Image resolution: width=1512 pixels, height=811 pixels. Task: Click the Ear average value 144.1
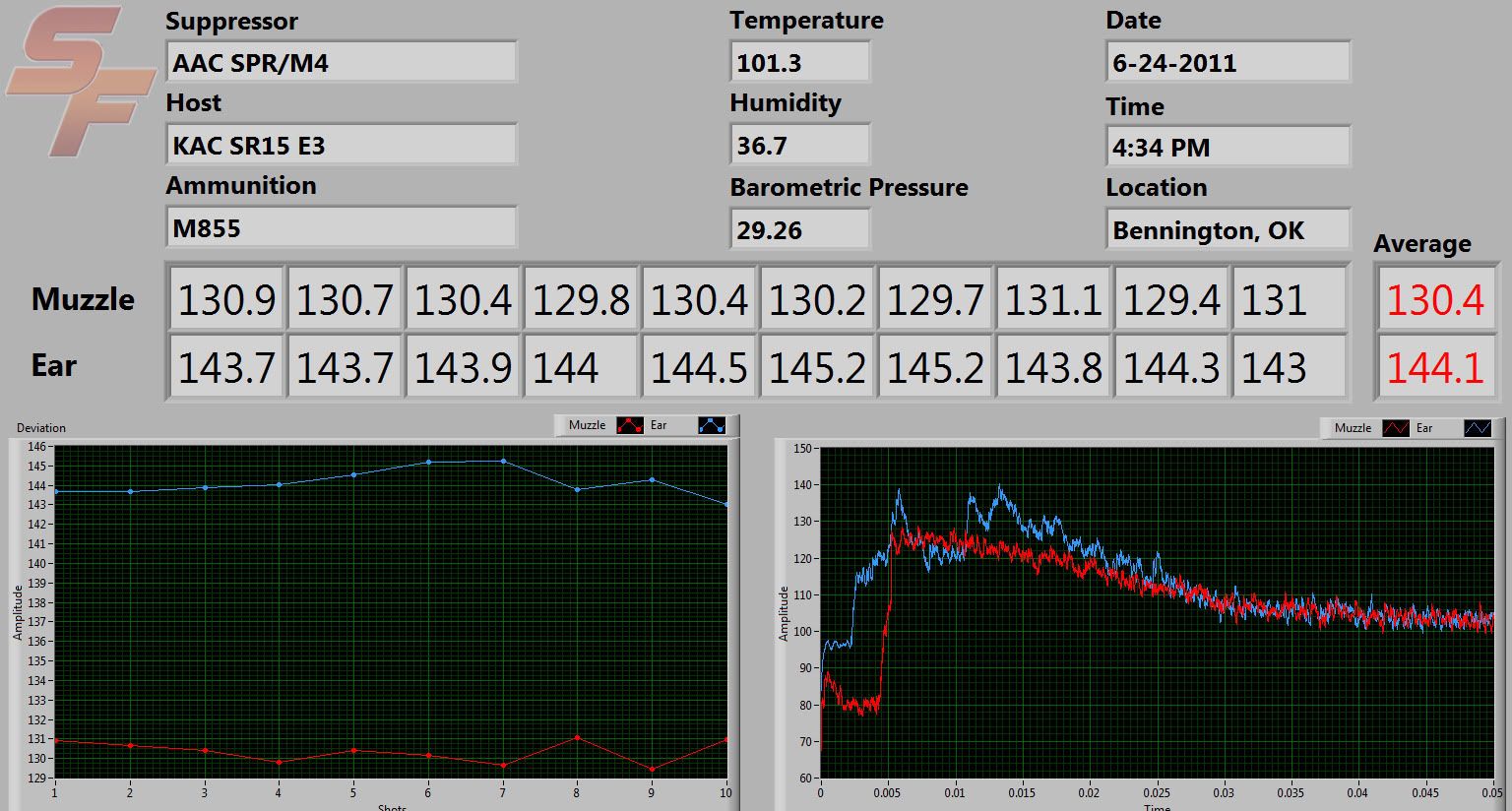(1435, 367)
